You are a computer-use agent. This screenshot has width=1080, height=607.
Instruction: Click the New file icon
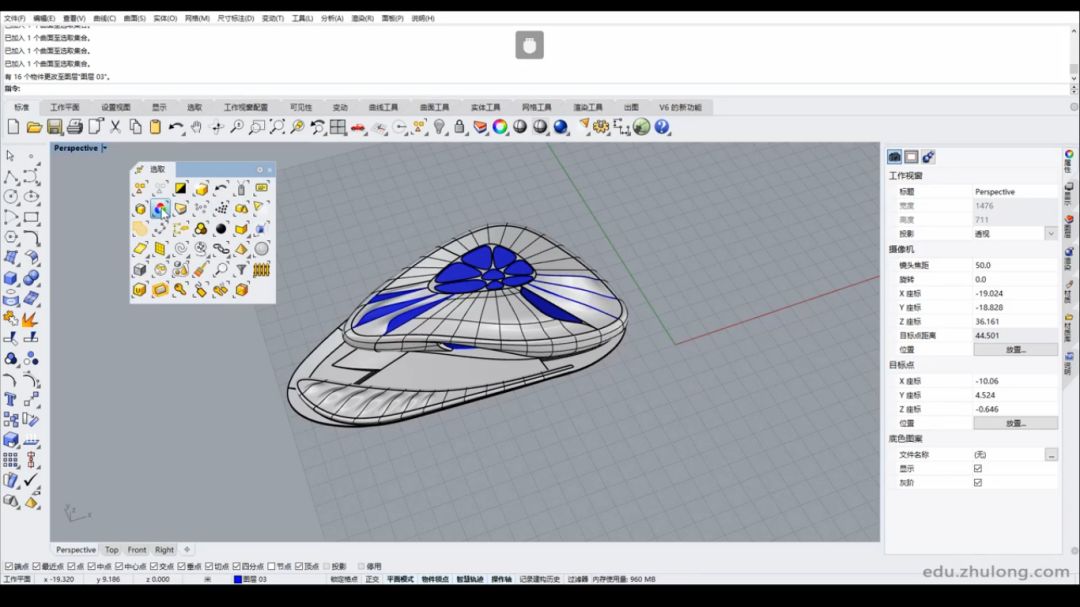pyautogui.click(x=14, y=127)
